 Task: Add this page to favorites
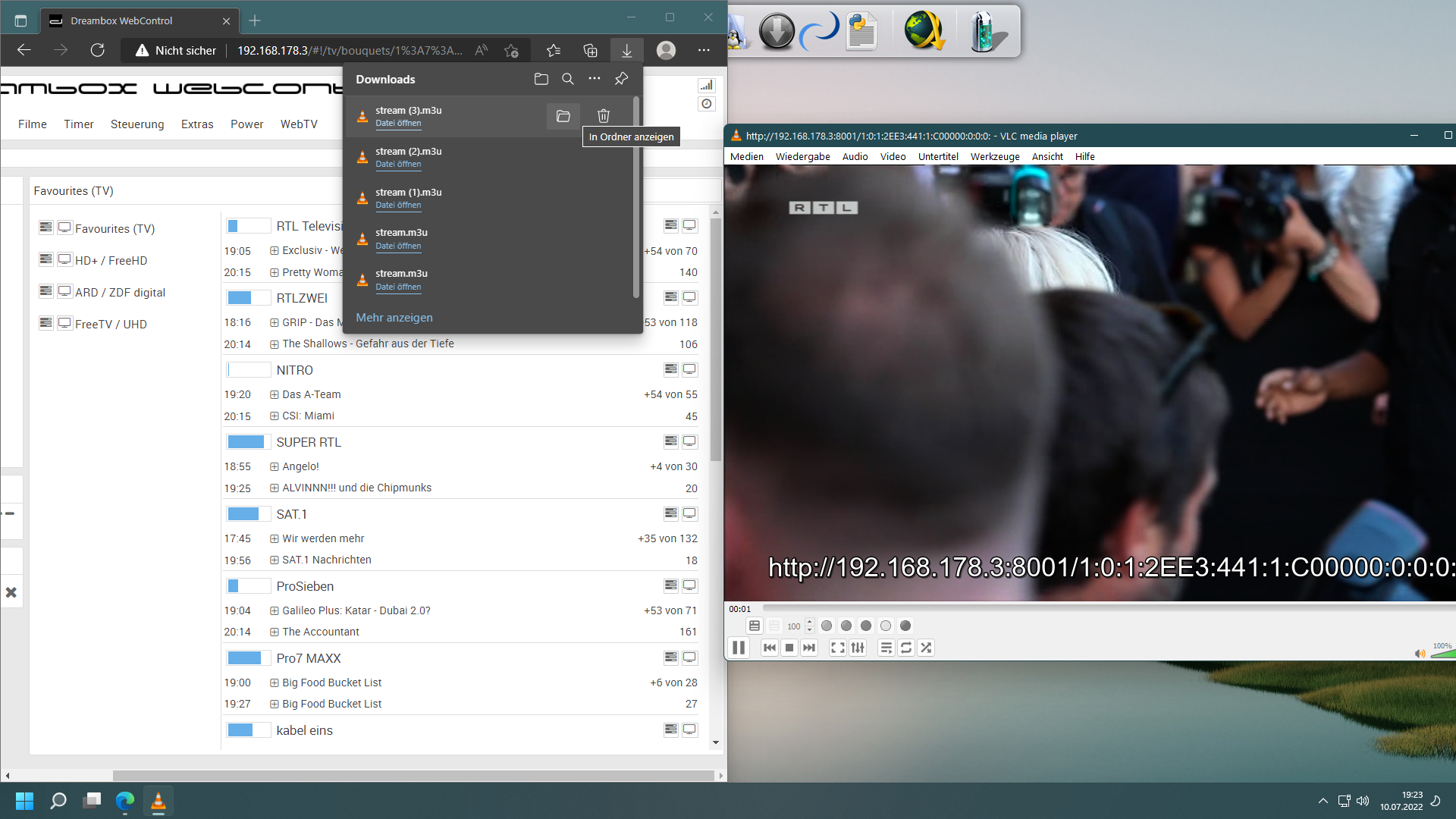[x=511, y=51]
